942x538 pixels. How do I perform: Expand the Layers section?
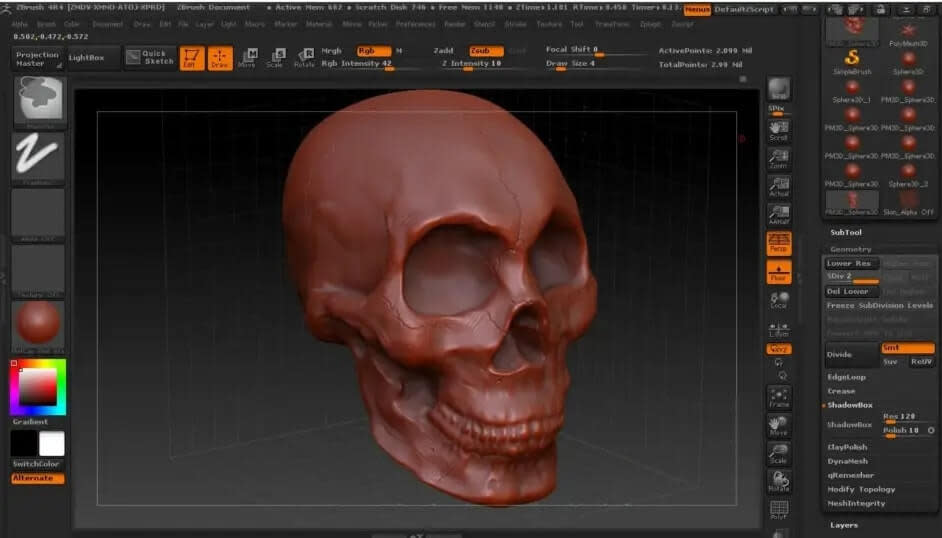(844, 524)
